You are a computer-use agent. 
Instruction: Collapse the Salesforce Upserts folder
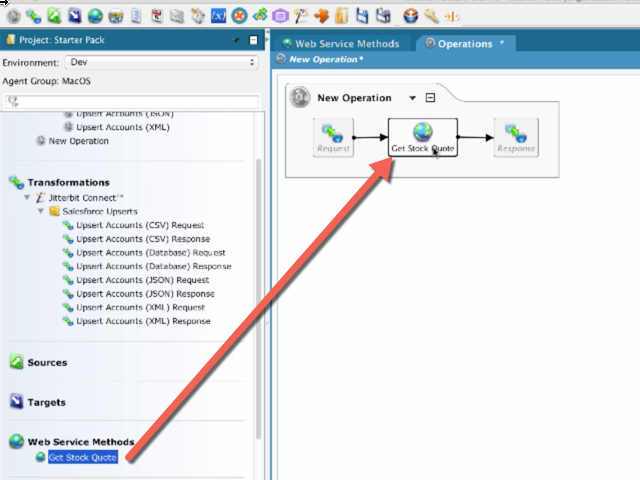(x=41, y=212)
